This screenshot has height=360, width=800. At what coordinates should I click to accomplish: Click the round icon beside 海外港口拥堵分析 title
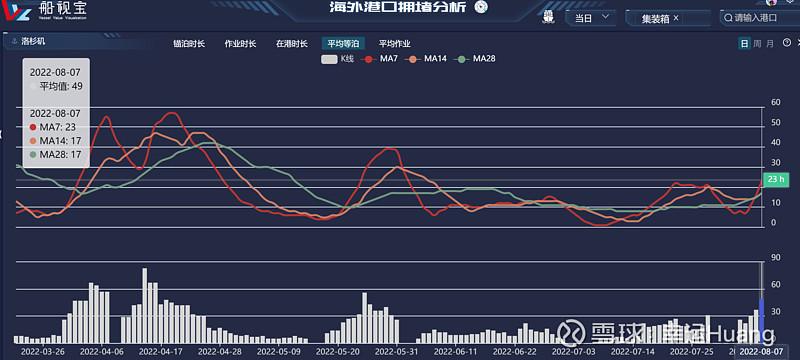click(481, 7)
